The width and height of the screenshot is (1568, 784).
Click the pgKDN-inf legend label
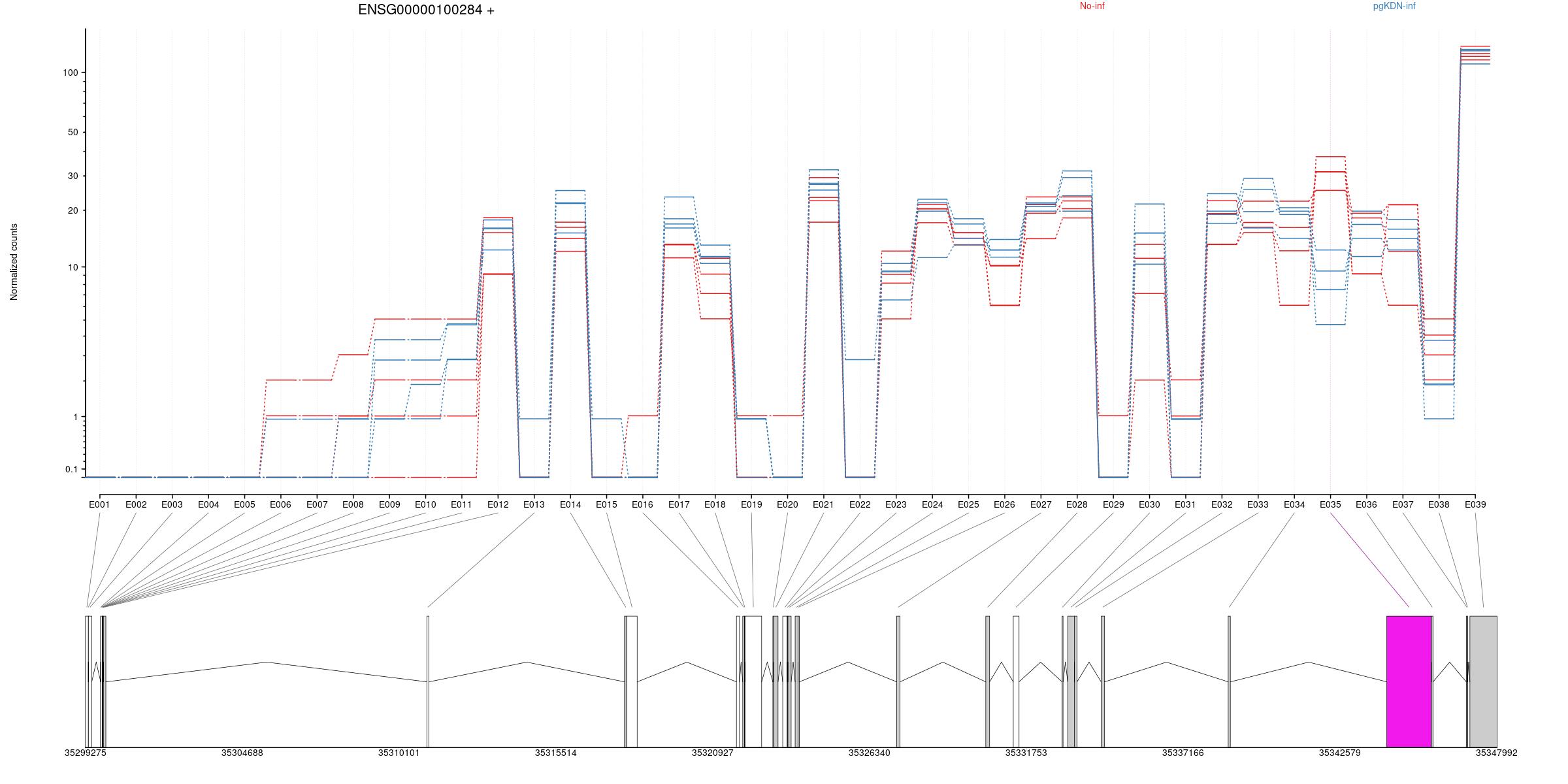[1394, 6]
